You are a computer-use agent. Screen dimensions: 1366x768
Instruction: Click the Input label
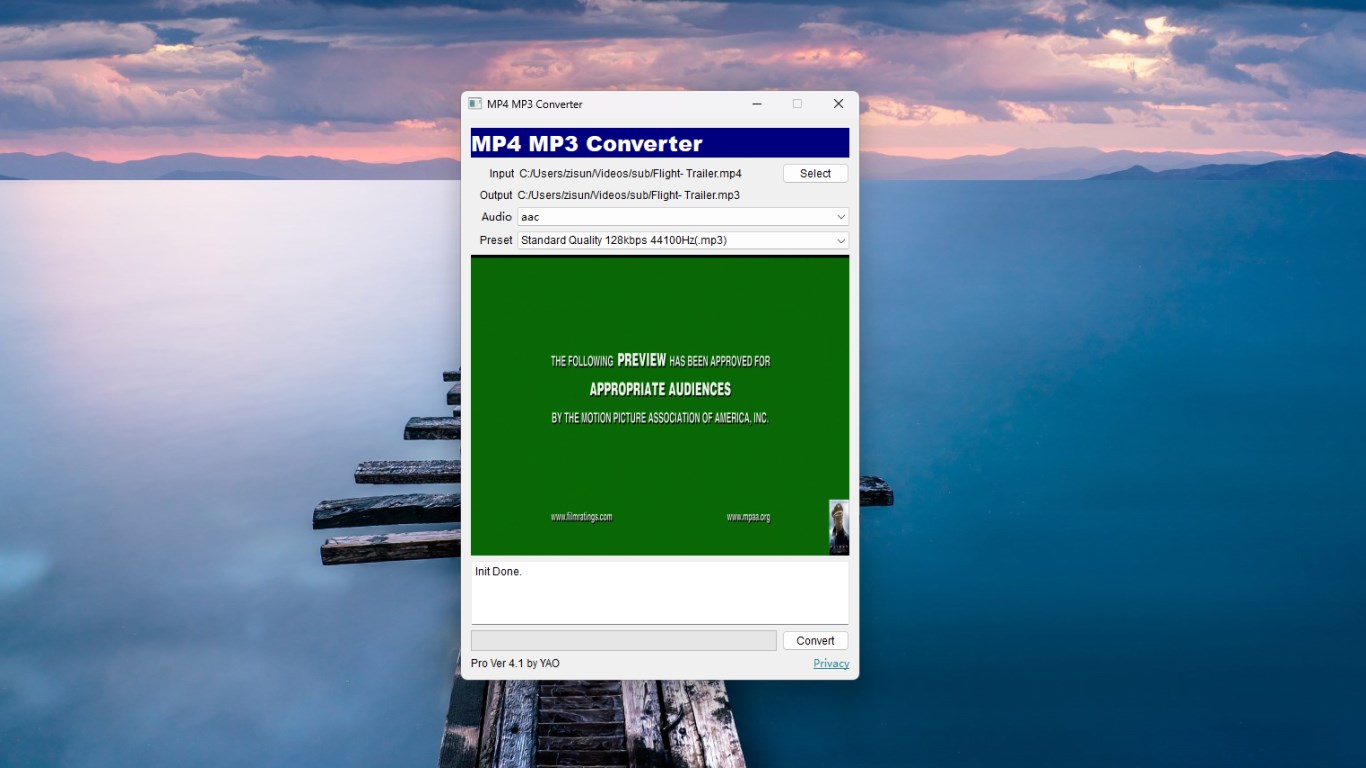(x=501, y=174)
